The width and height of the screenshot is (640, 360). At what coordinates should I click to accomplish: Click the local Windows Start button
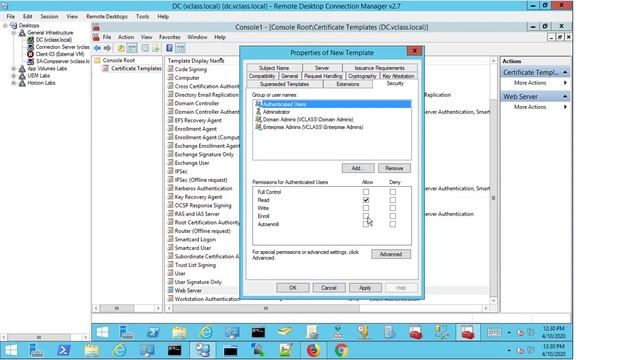tap(11, 350)
